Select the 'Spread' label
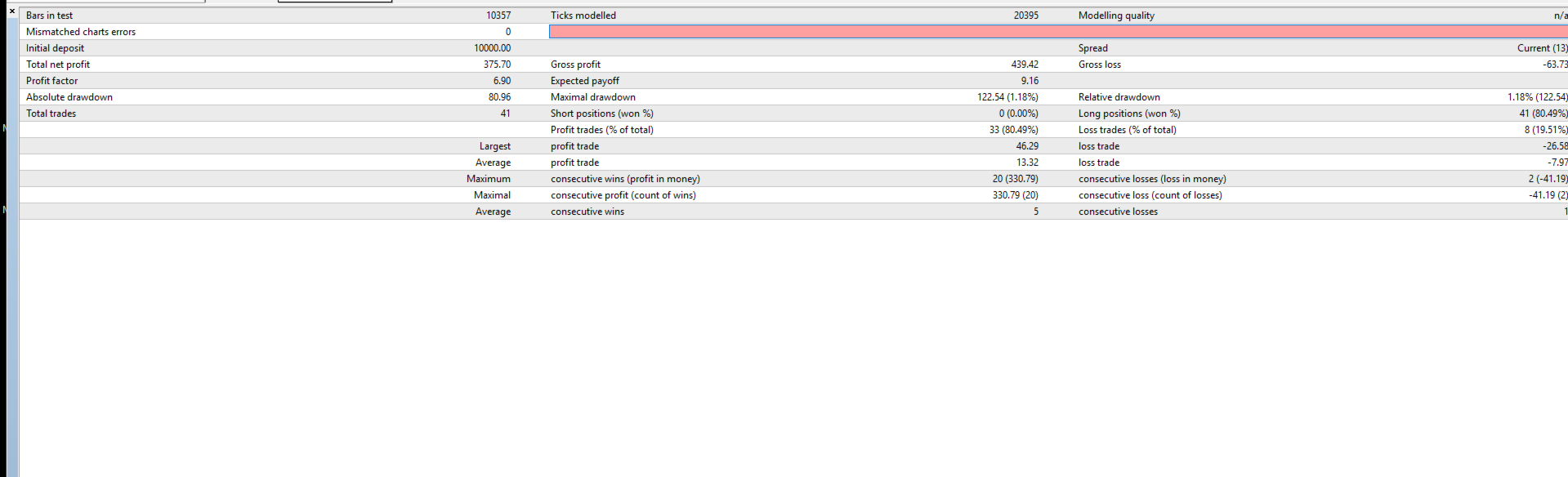 point(1093,48)
